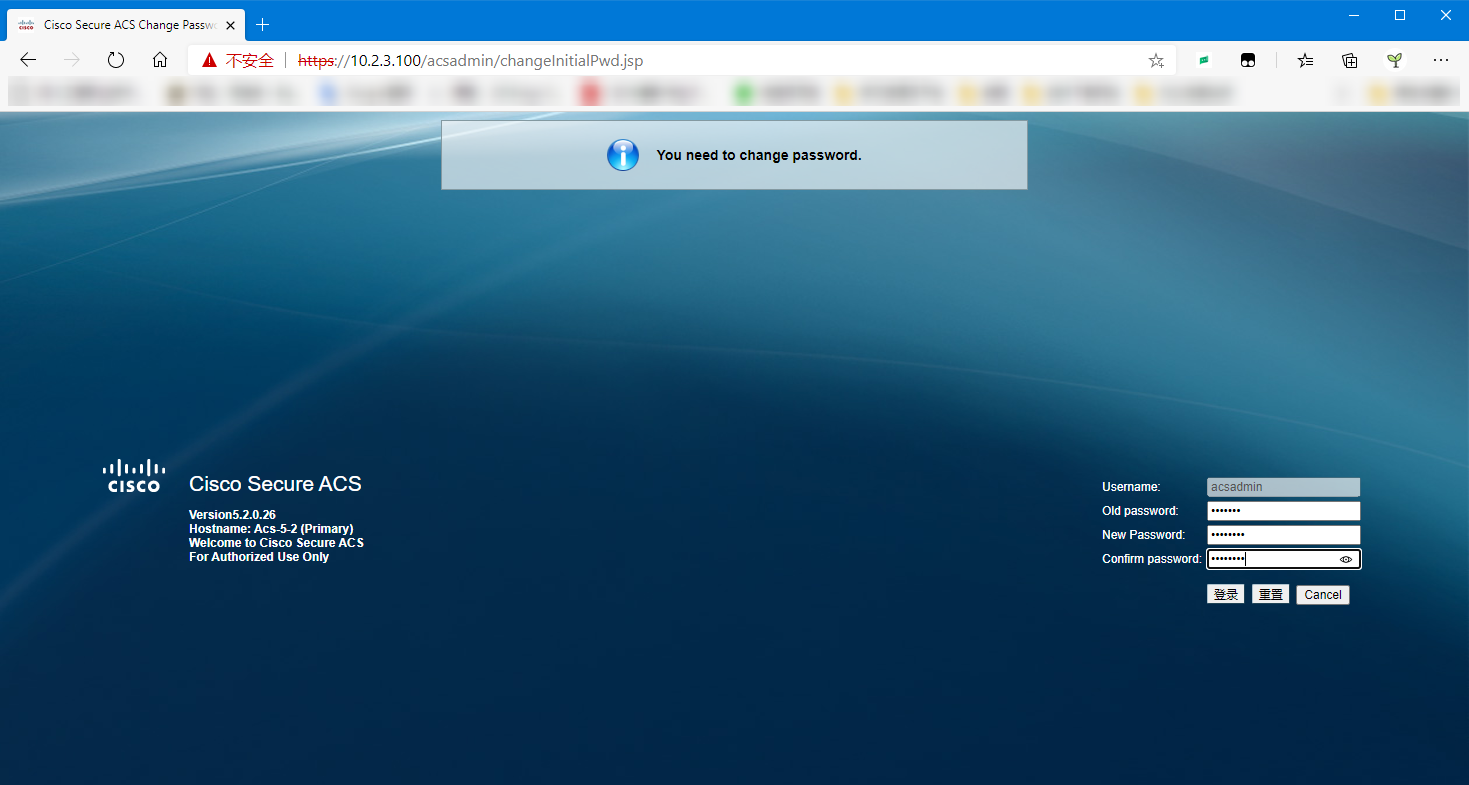Select the Cisco Secure ACS Change Password tab
This screenshot has height=785, width=1469.
[x=120, y=24]
